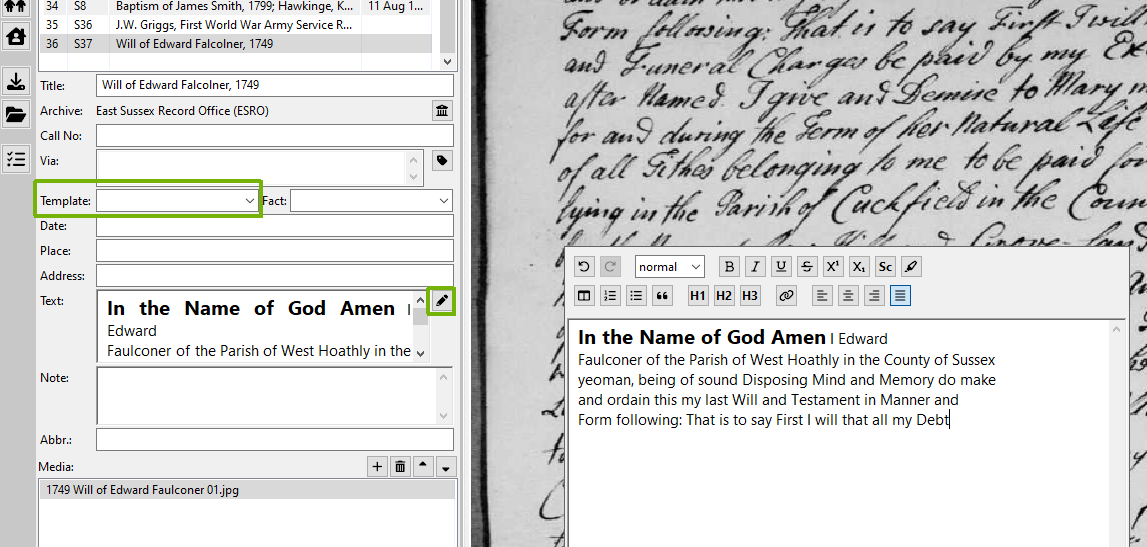This screenshot has height=547, width=1147.
Task: Click the Call No input field
Action: [x=274, y=135]
